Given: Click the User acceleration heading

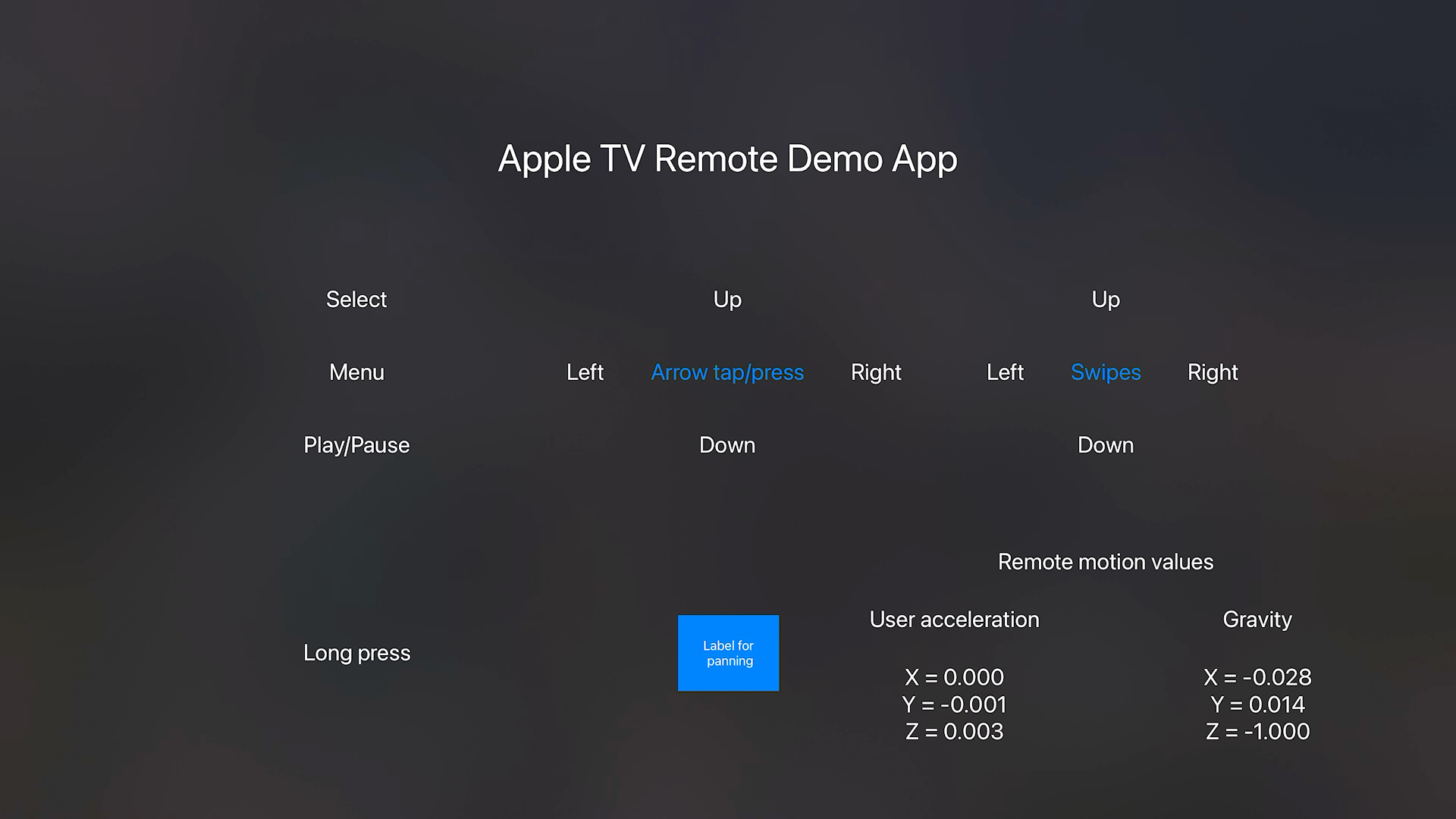Looking at the screenshot, I should pyautogui.click(x=954, y=620).
